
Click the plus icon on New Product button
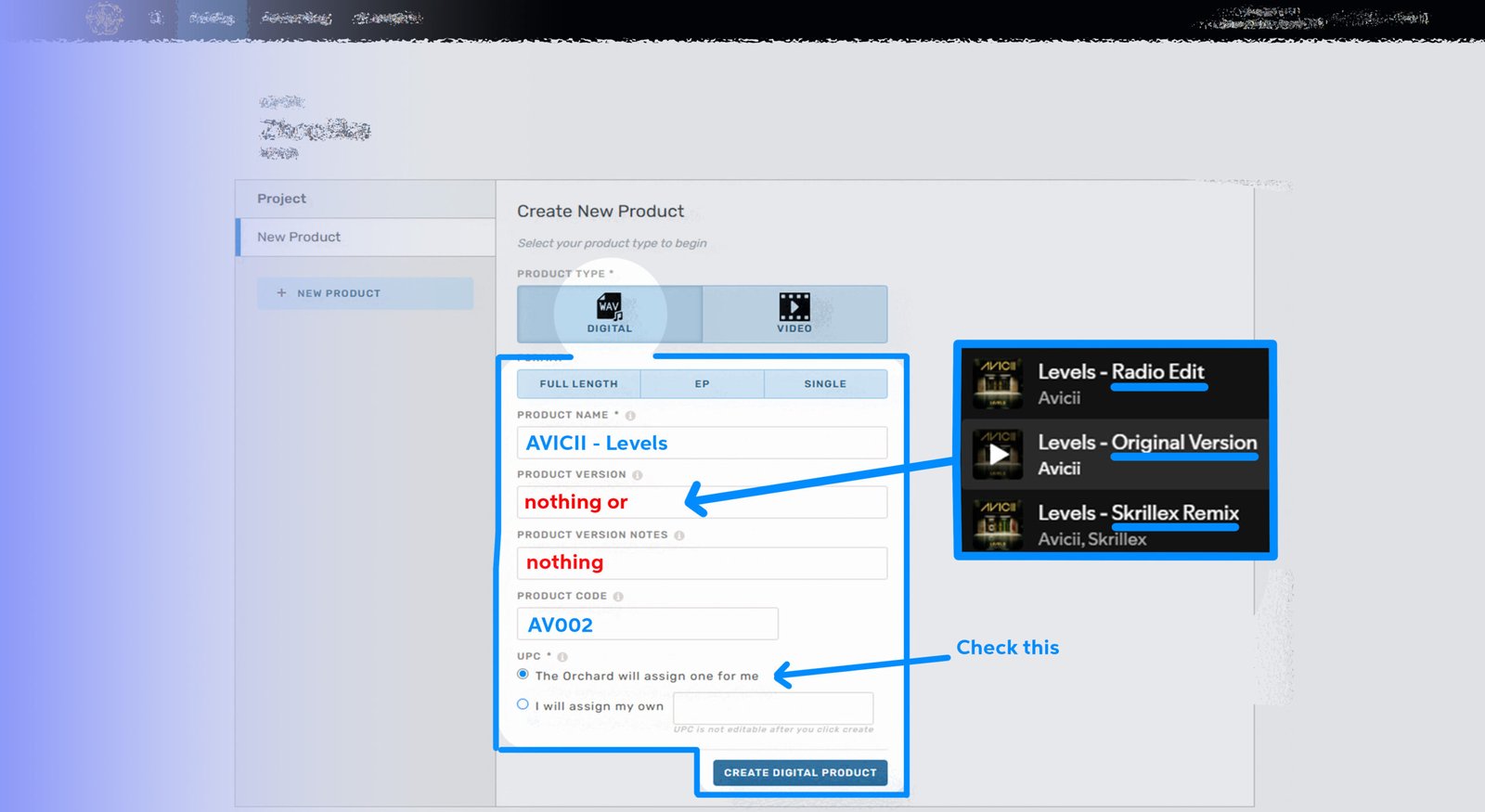point(281,293)
